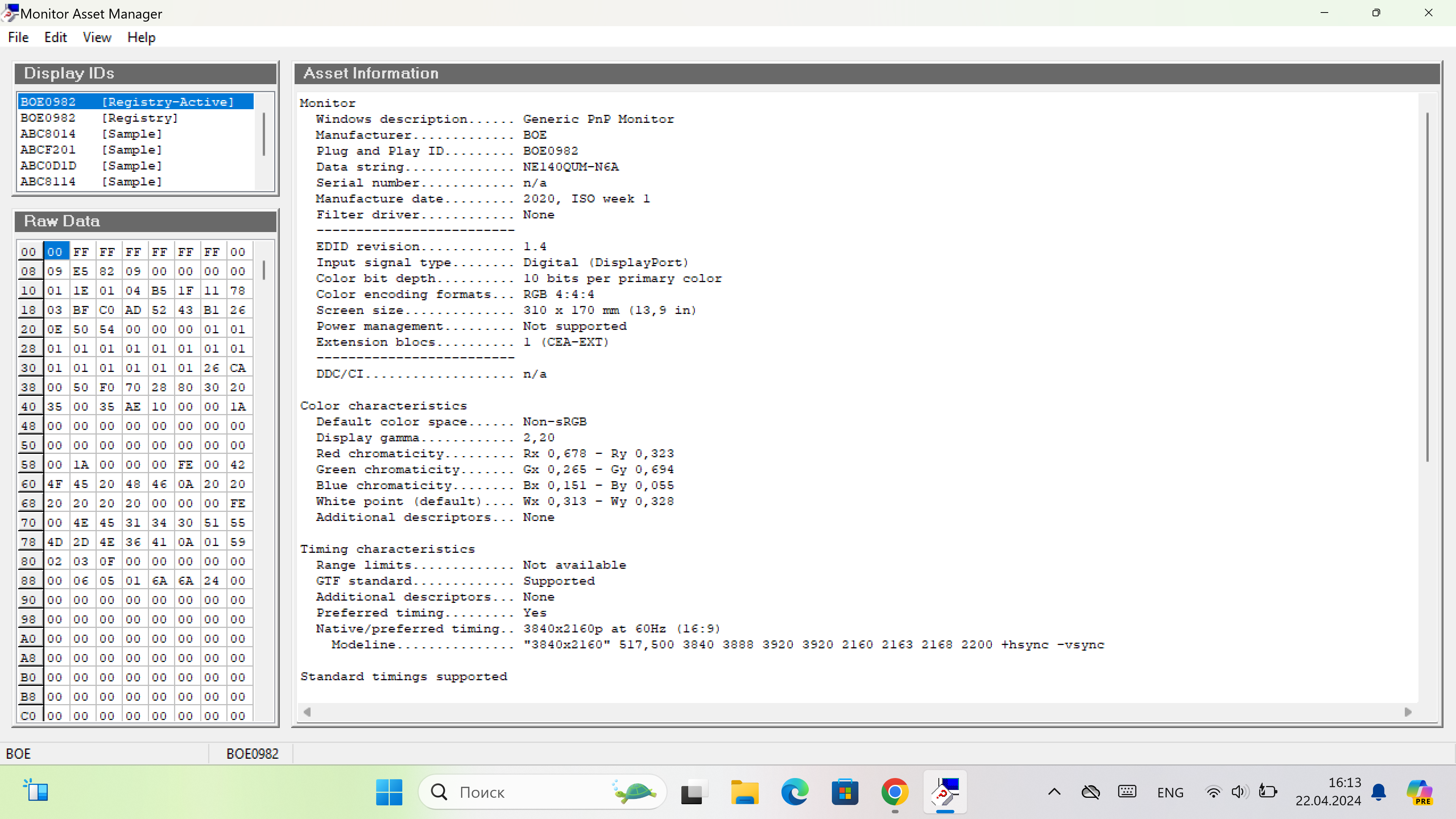
Task: Open the File menu
Action: point(18,37)
